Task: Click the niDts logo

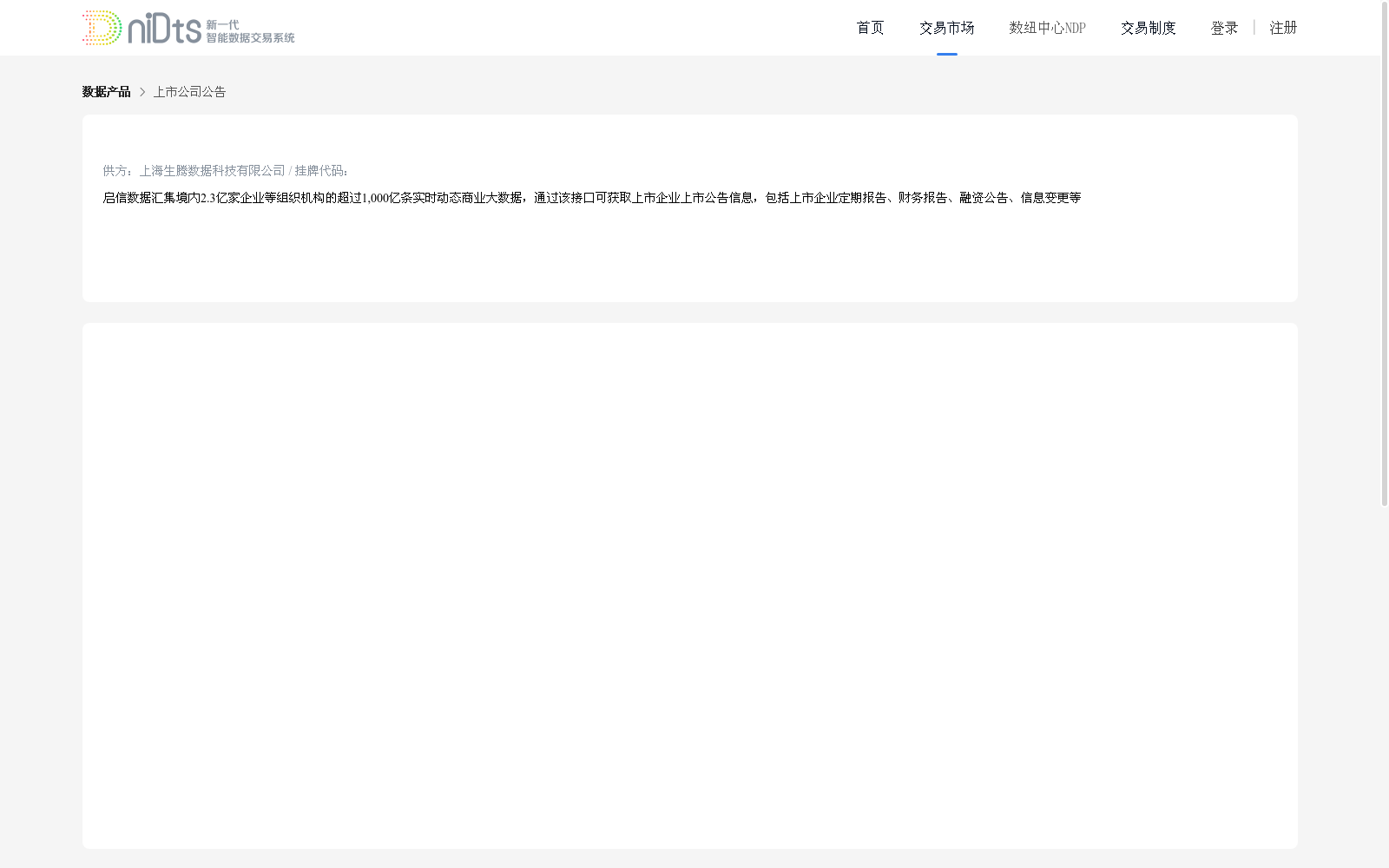Action: pos(188,28)
